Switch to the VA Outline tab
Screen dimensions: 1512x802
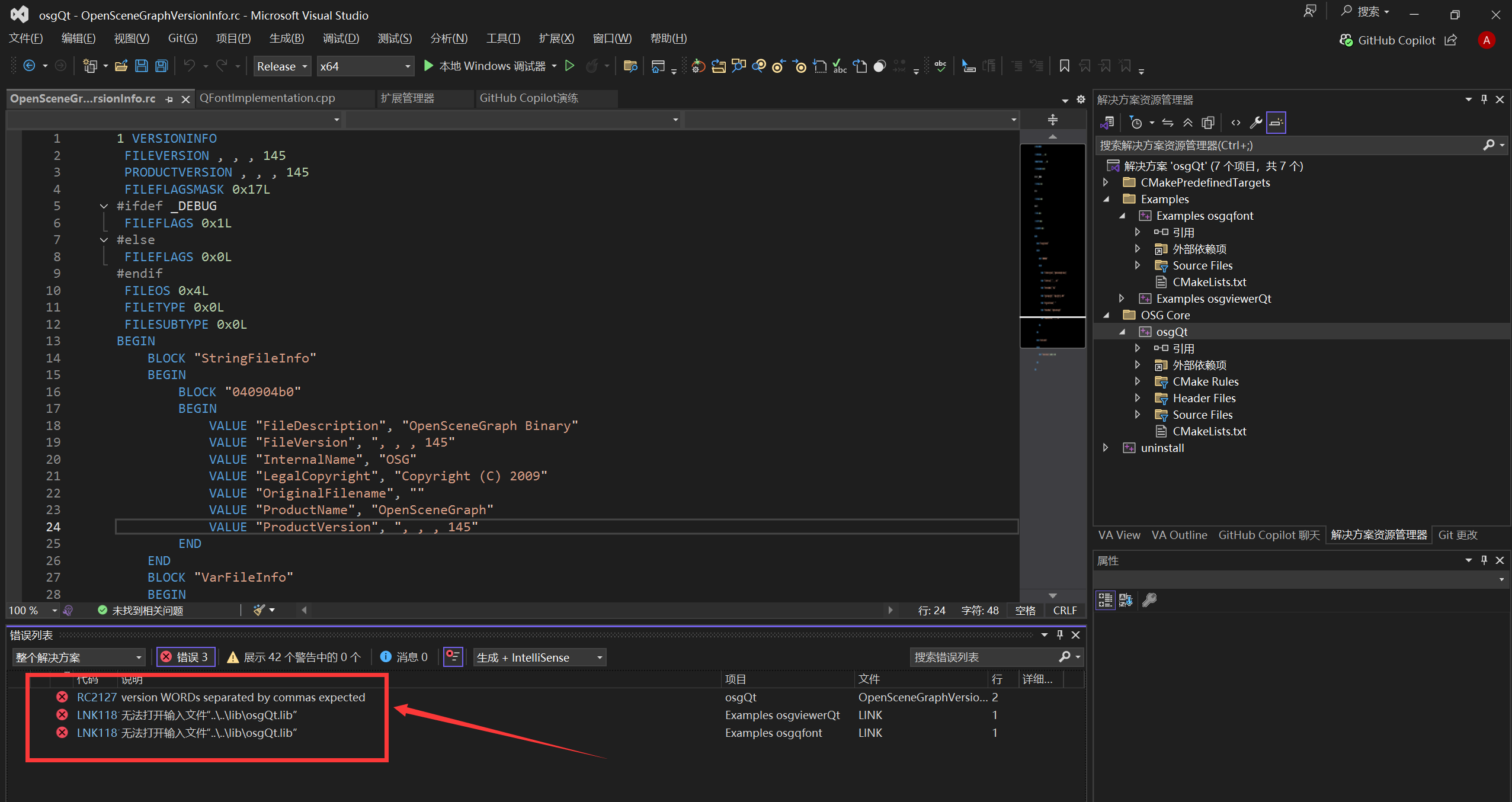[x=1179, y=535]
